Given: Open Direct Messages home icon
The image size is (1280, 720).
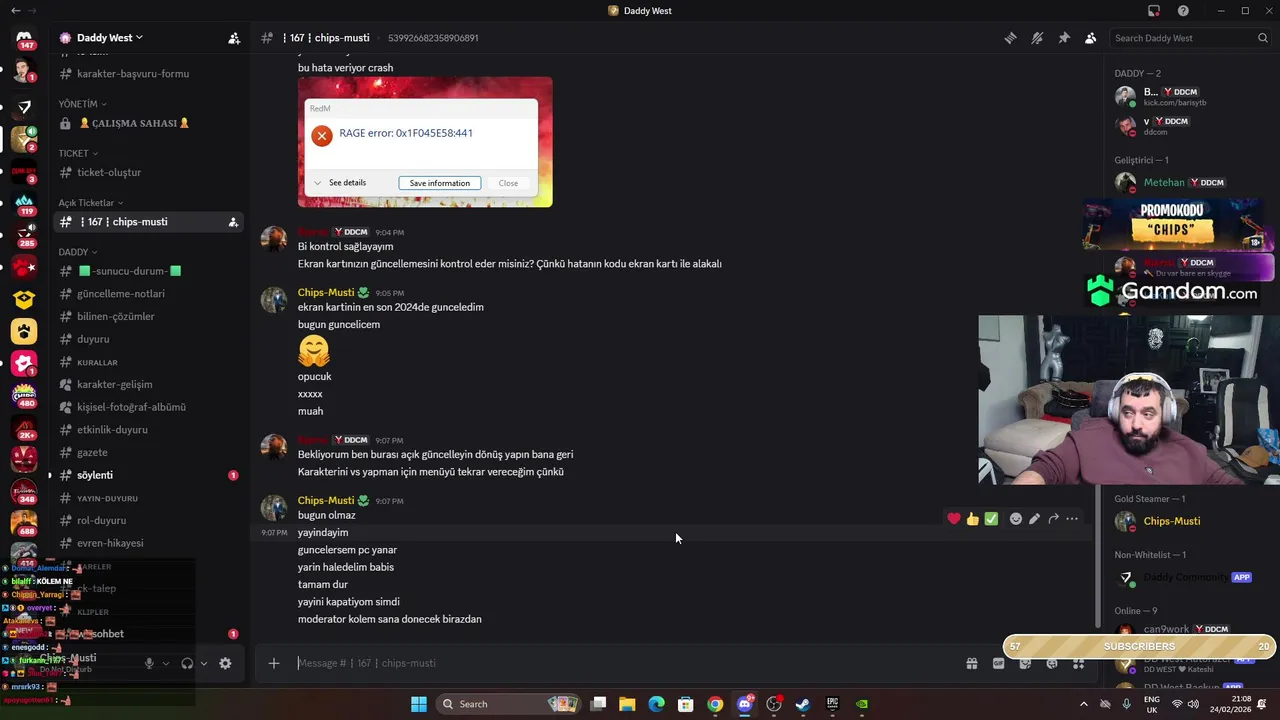Looking at the screenshot, I should point(24,38).
